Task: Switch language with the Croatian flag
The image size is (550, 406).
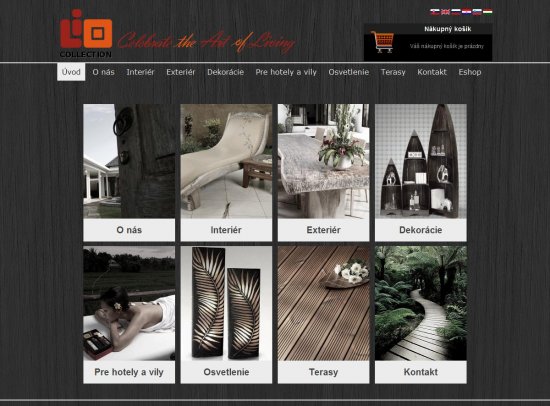Action: (x=466, y=12)
